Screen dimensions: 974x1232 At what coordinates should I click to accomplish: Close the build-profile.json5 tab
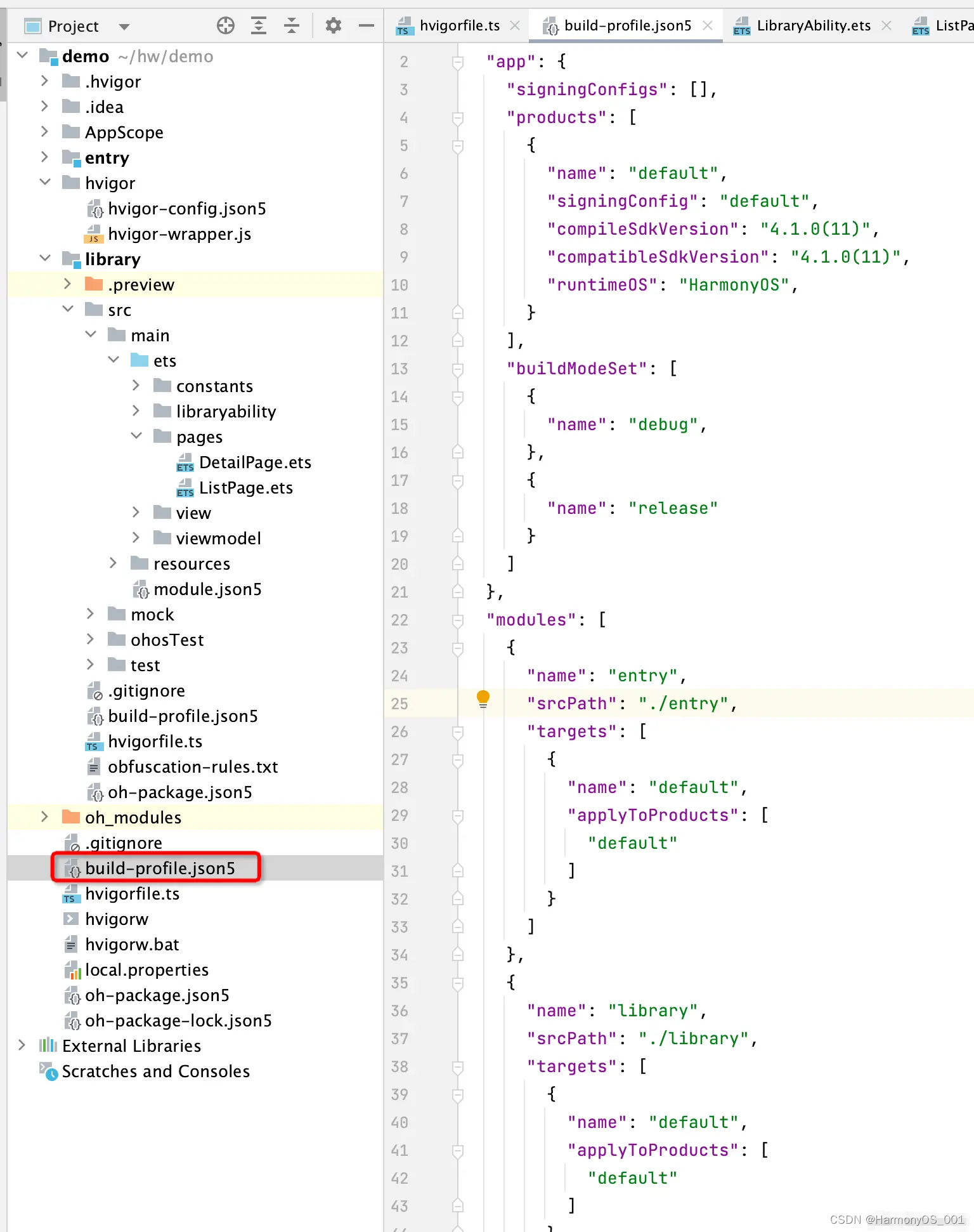point(708,25)
